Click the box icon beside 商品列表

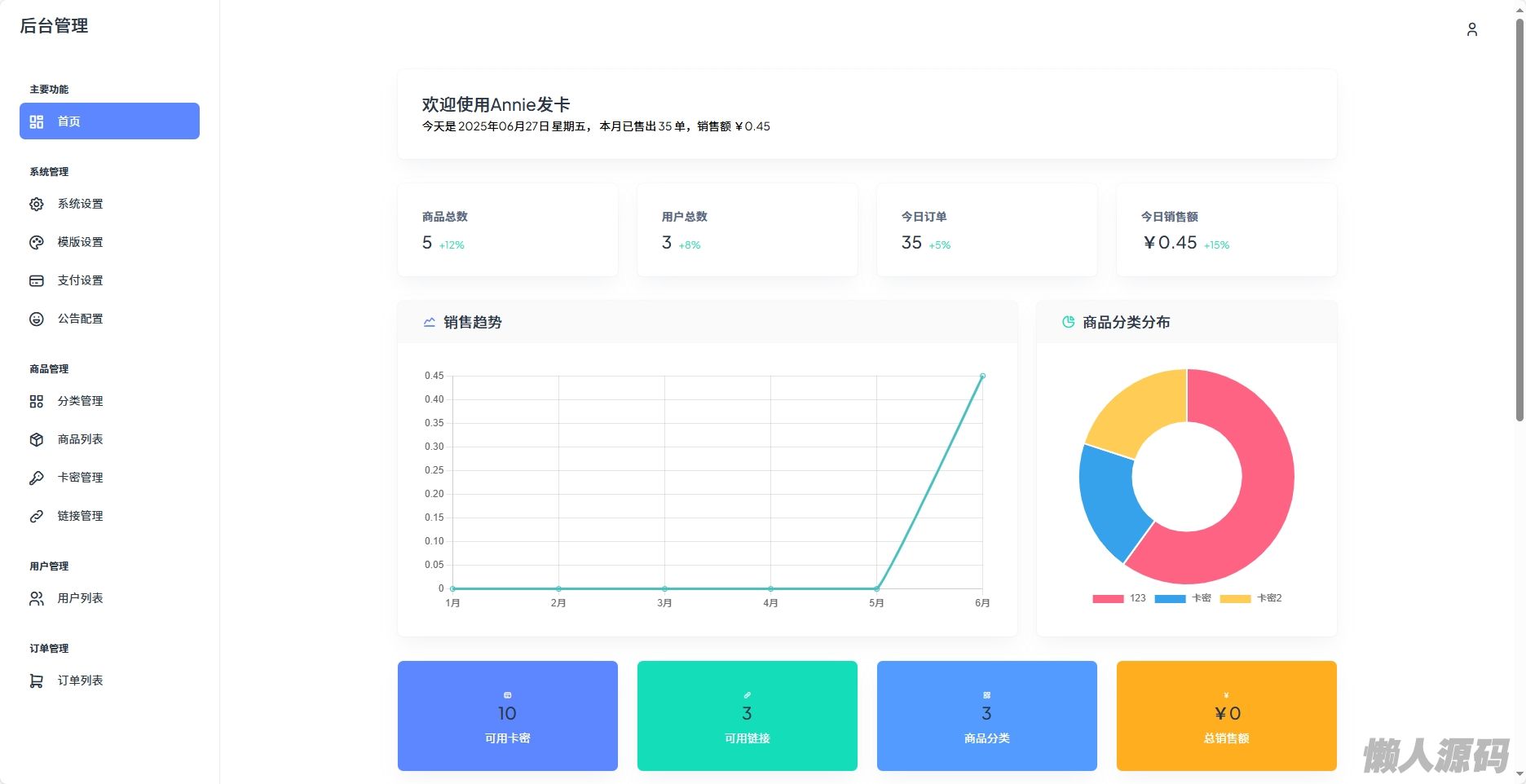pyautogui.click(x=37, y=439)
